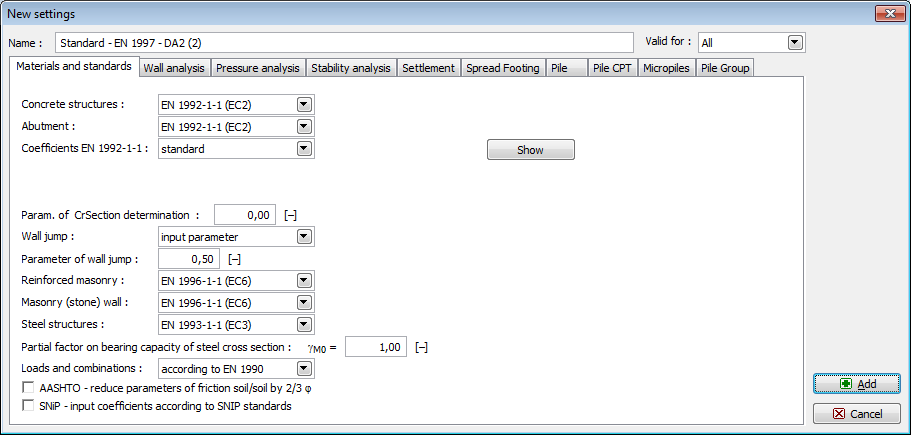Check SNIP input coefficients checkbox
Image resolution: width=911 pixels, height=435 pixels.
[28, 406]
